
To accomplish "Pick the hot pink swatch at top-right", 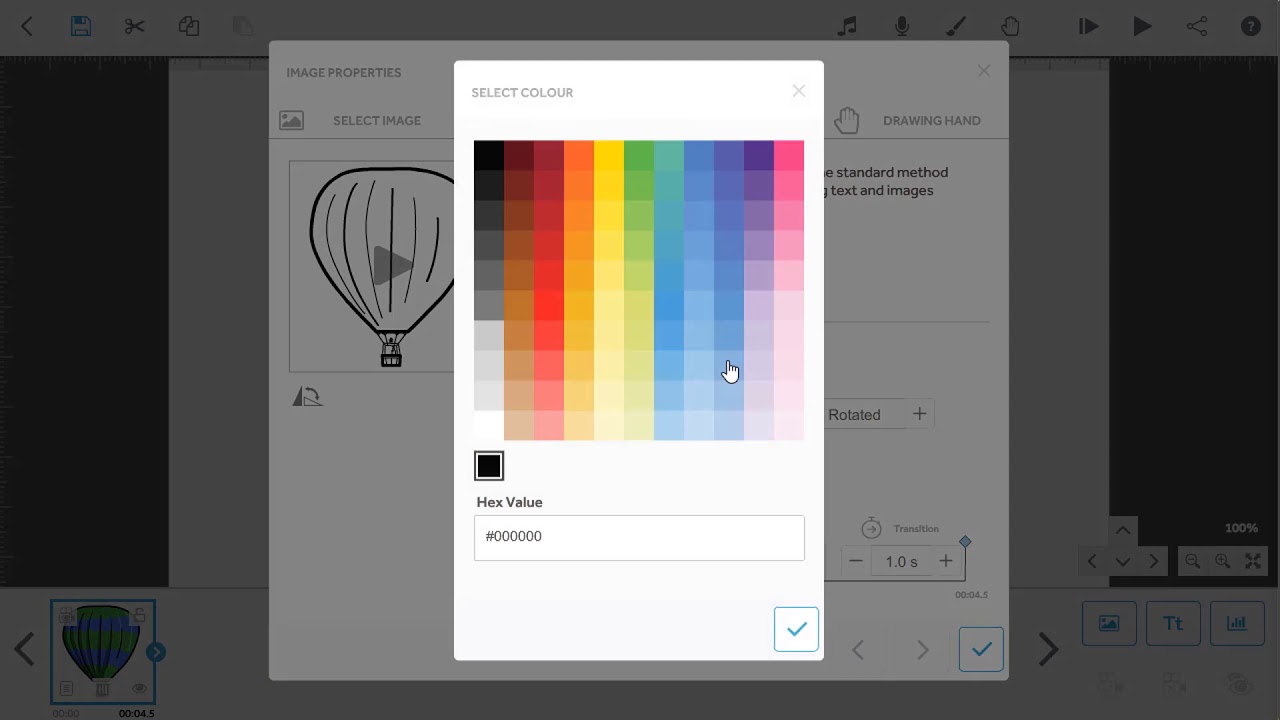I will pyautogui.click(x=789, y=155).
